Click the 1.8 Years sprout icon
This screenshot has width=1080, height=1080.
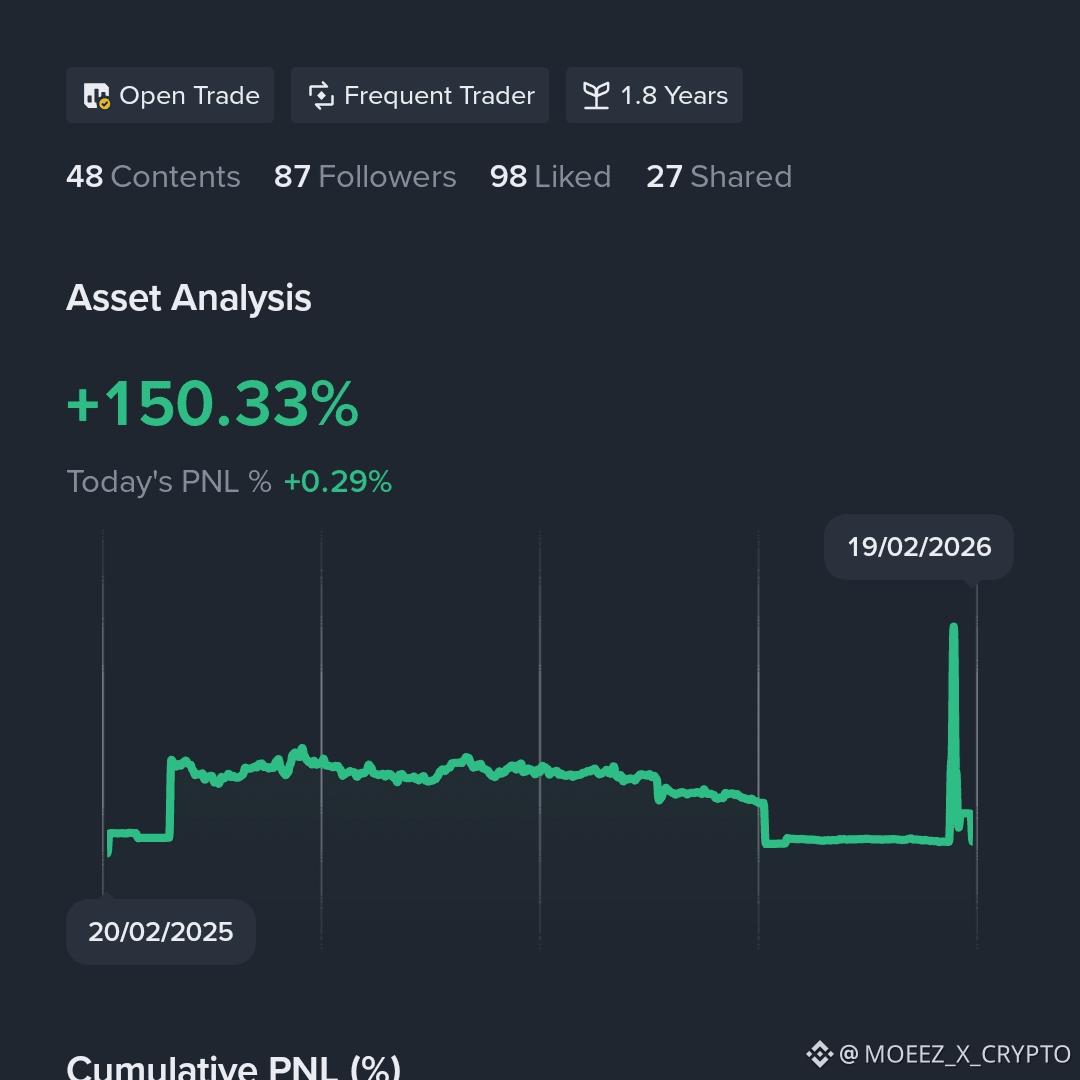596,96
